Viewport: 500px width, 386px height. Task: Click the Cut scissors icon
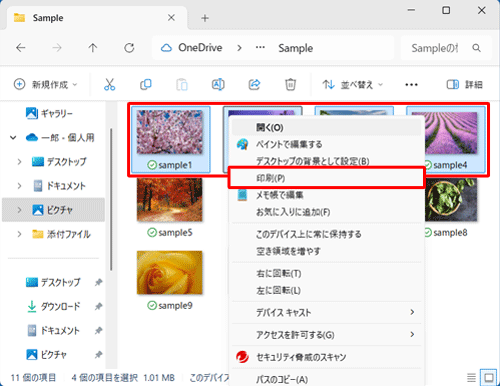109,84
